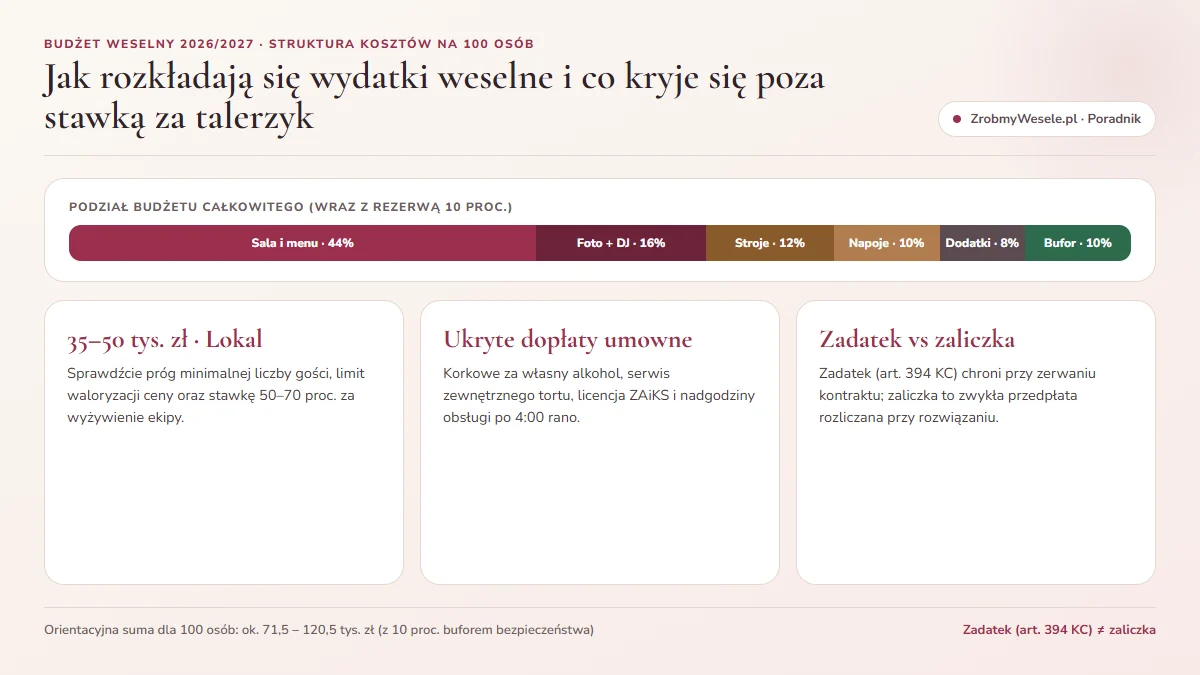Select the 'Foto + DJ · 16%' bar segment
The height and width of the screenshot is (675, 1200).
(621, 243)
